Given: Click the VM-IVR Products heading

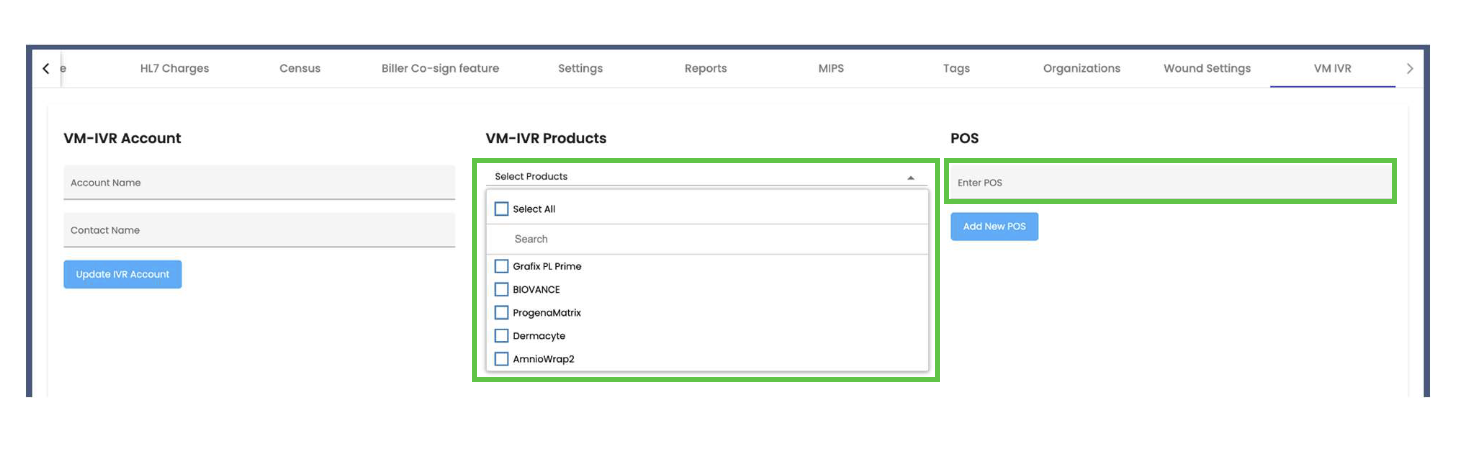Looking at the screenshot, I should [546, 138].
